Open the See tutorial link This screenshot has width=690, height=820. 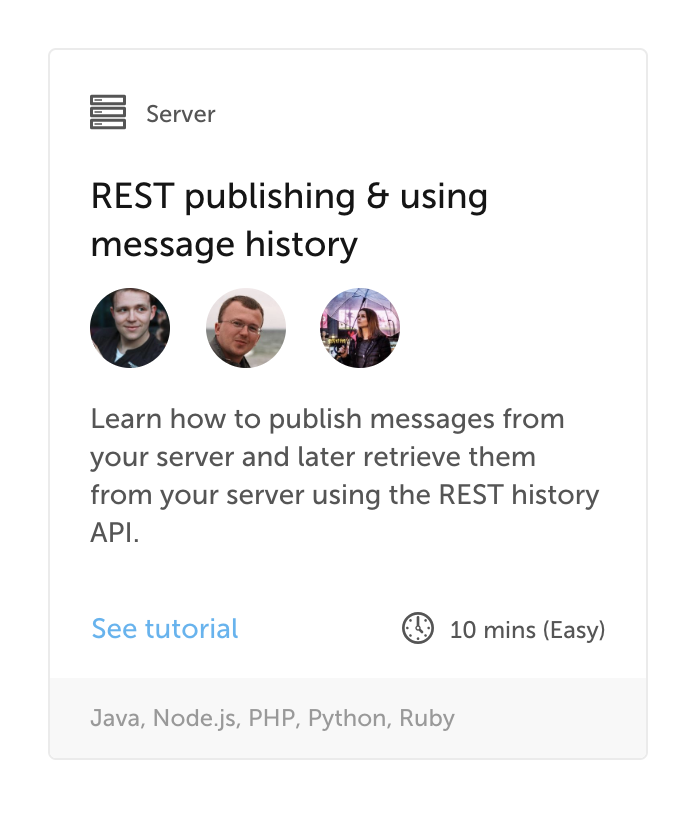click(x=164, y=630)
